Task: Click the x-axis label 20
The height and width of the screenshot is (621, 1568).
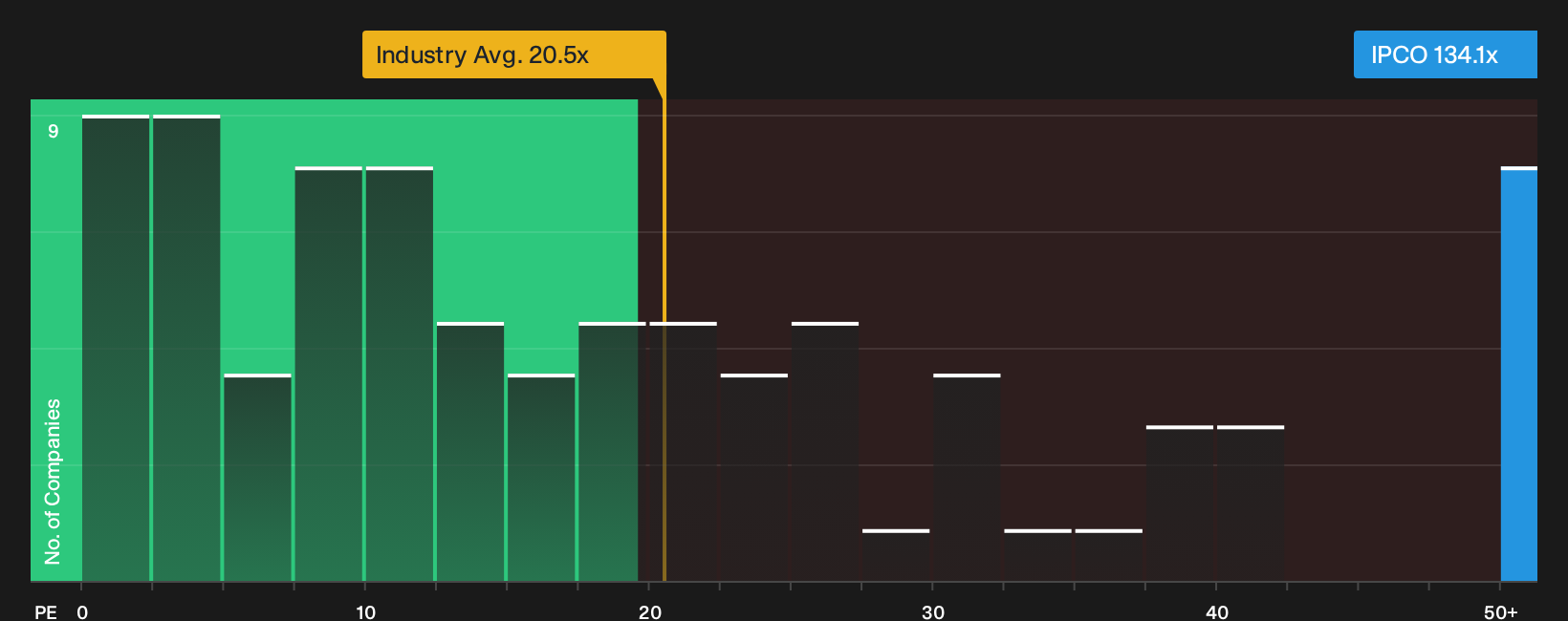Action: tap(649, 612)
